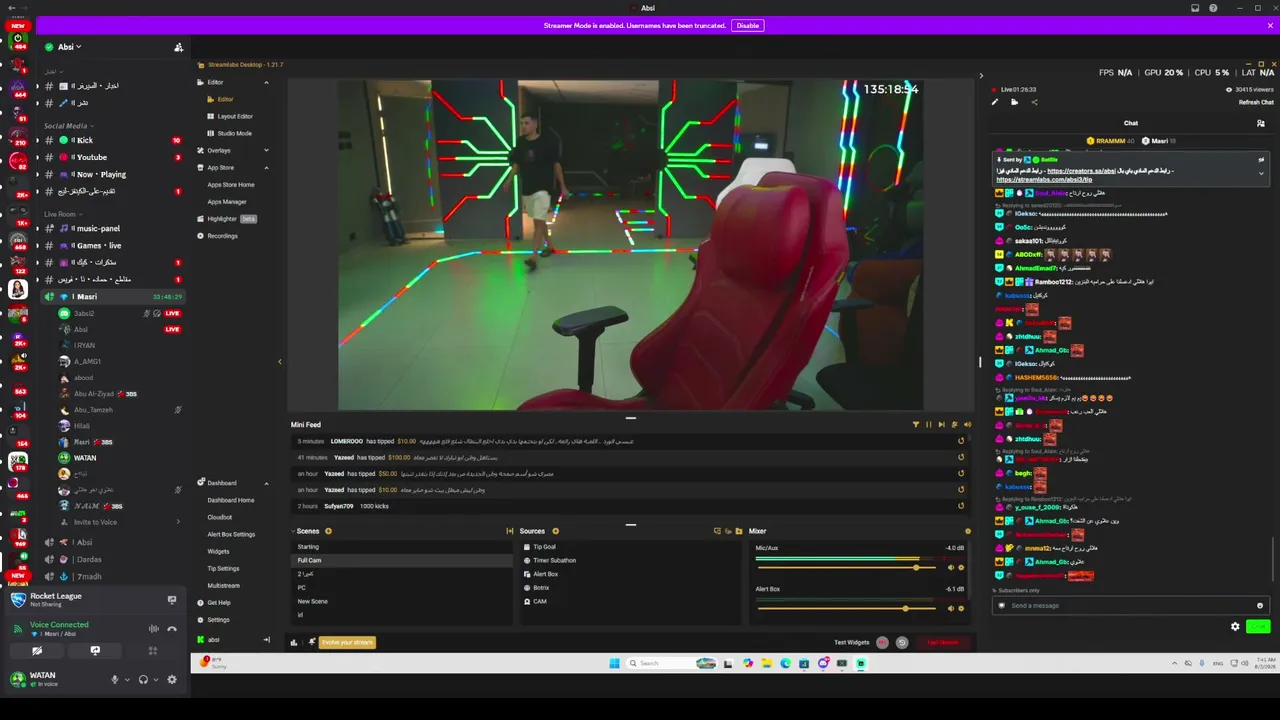Log out of the absi Streamlabs account
1280x720 pixels.
coord(266,640)
